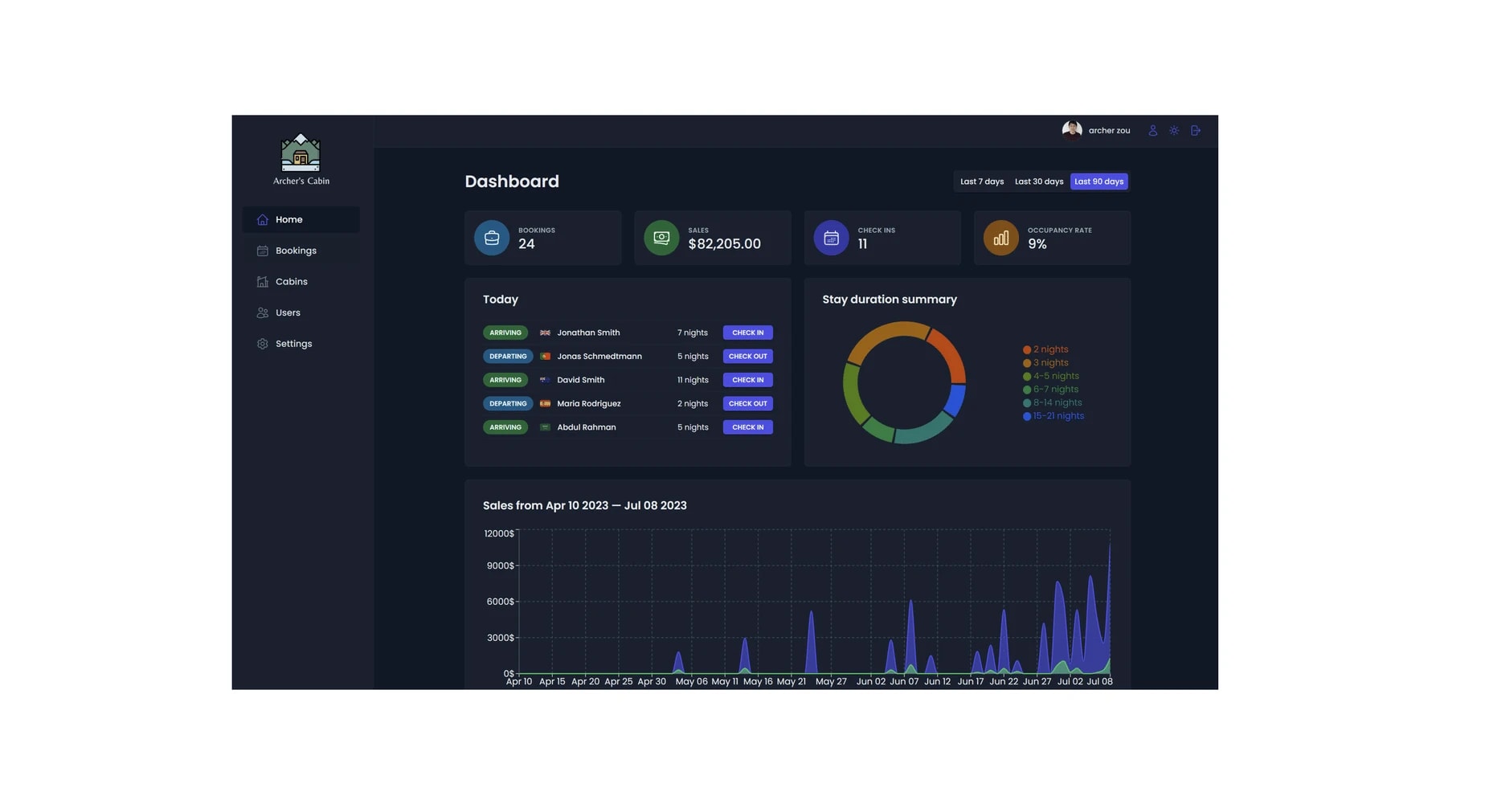Check in David Smith
This screenshot has width=1485, height=812.
point(747,380)
